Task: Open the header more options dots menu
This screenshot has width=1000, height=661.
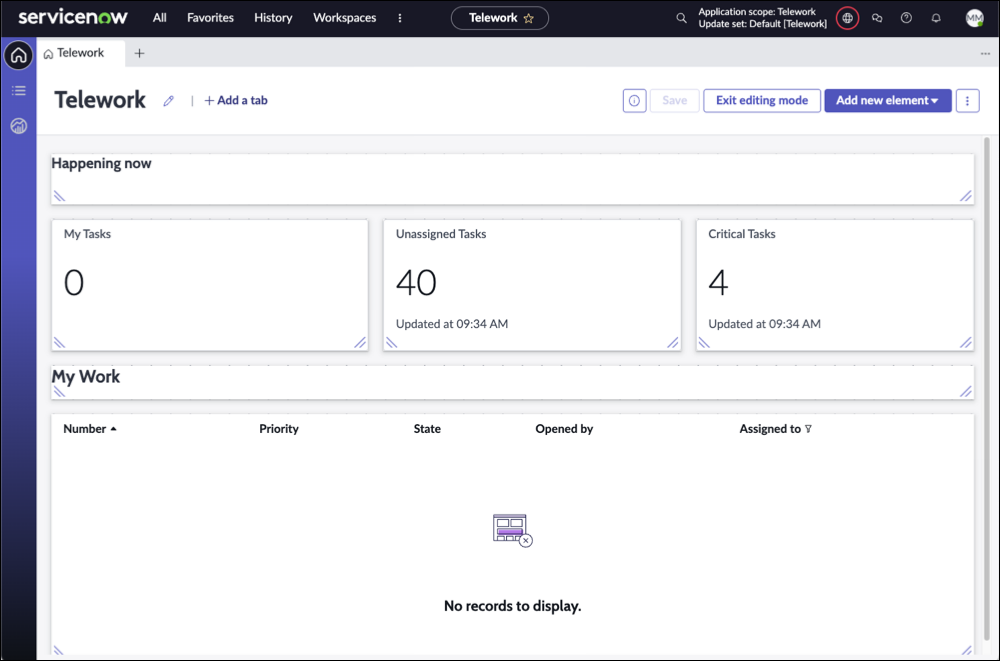Action: tap(400, 18)
